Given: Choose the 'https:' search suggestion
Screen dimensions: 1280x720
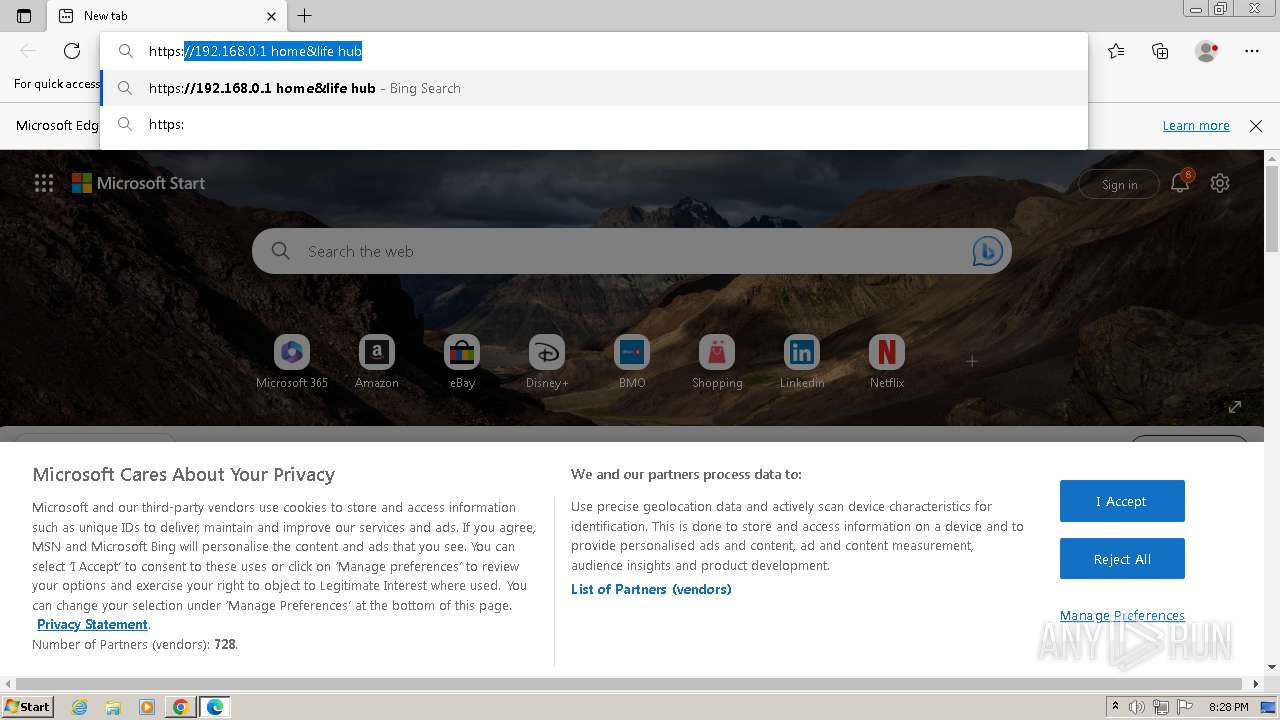Looking at the screenshot, I should coord(594,124).
